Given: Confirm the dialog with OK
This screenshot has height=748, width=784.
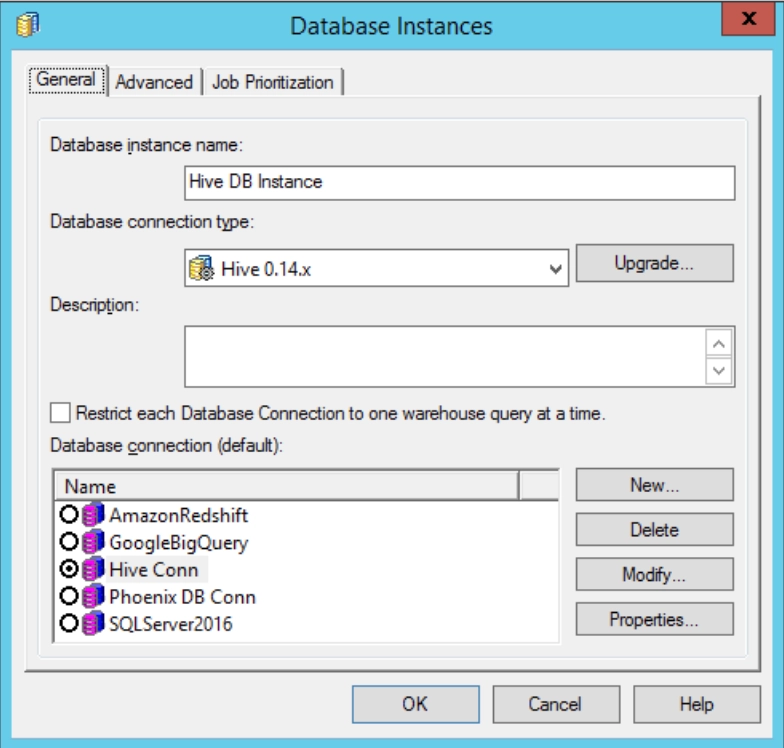Looking at the screenshot, I should [x=416, y=704].
